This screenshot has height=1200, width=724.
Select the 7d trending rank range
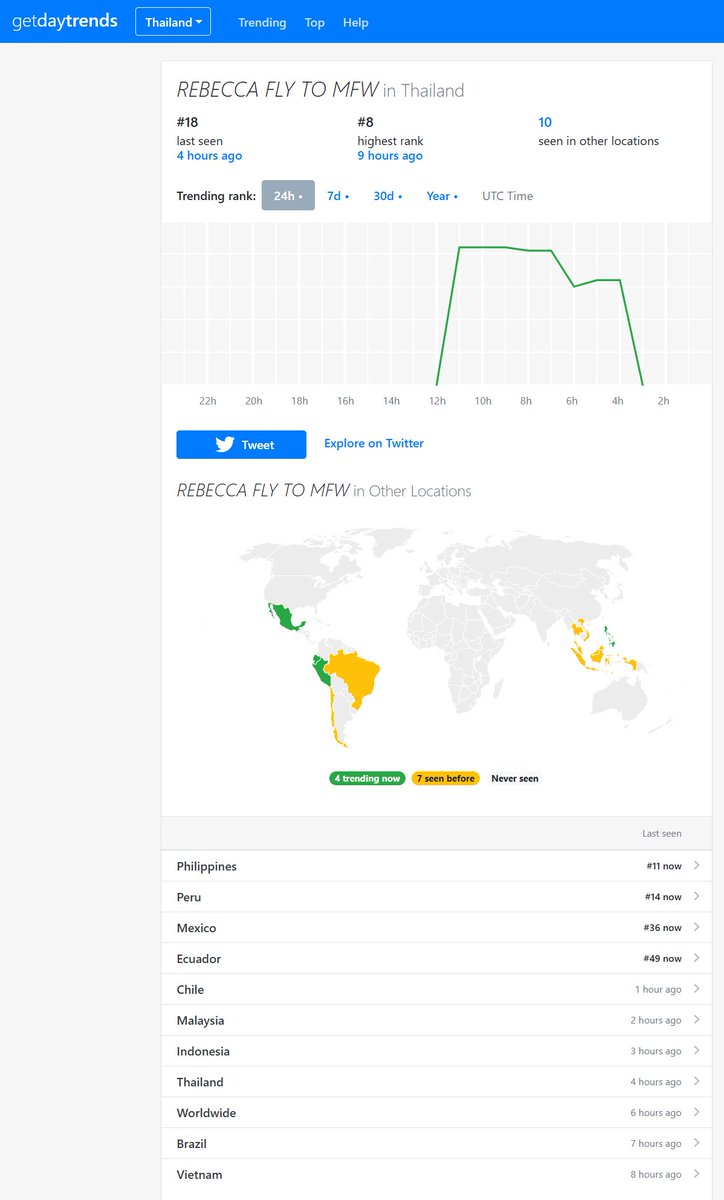(x=338, y=196)
